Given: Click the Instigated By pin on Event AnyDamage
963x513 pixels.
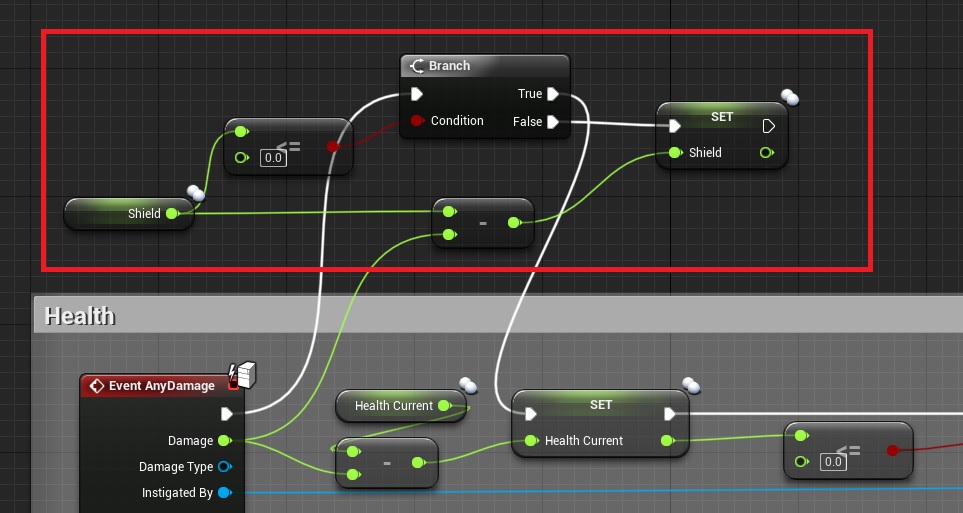Looking at the screenshot, I should point(224,492).
